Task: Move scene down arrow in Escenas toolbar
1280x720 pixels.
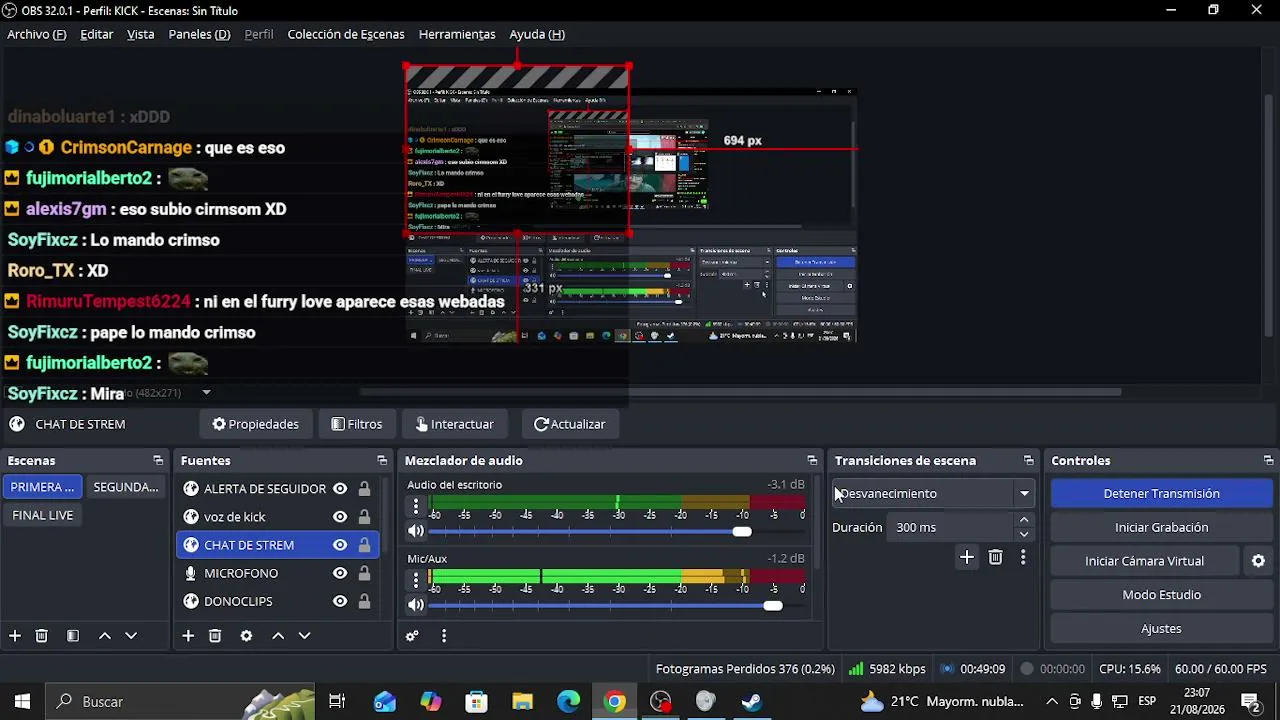Action: click(x=131, y=636)
